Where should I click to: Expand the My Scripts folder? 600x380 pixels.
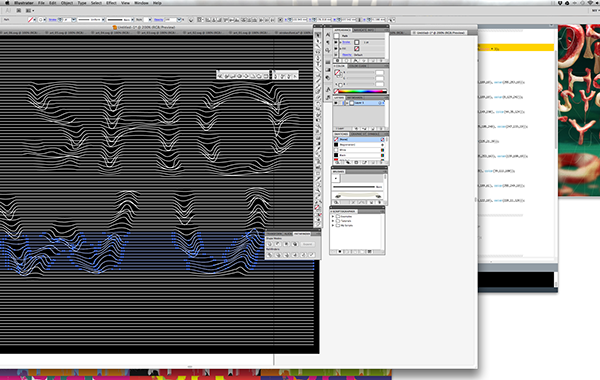pyautogui.click(x=333, y=226)
